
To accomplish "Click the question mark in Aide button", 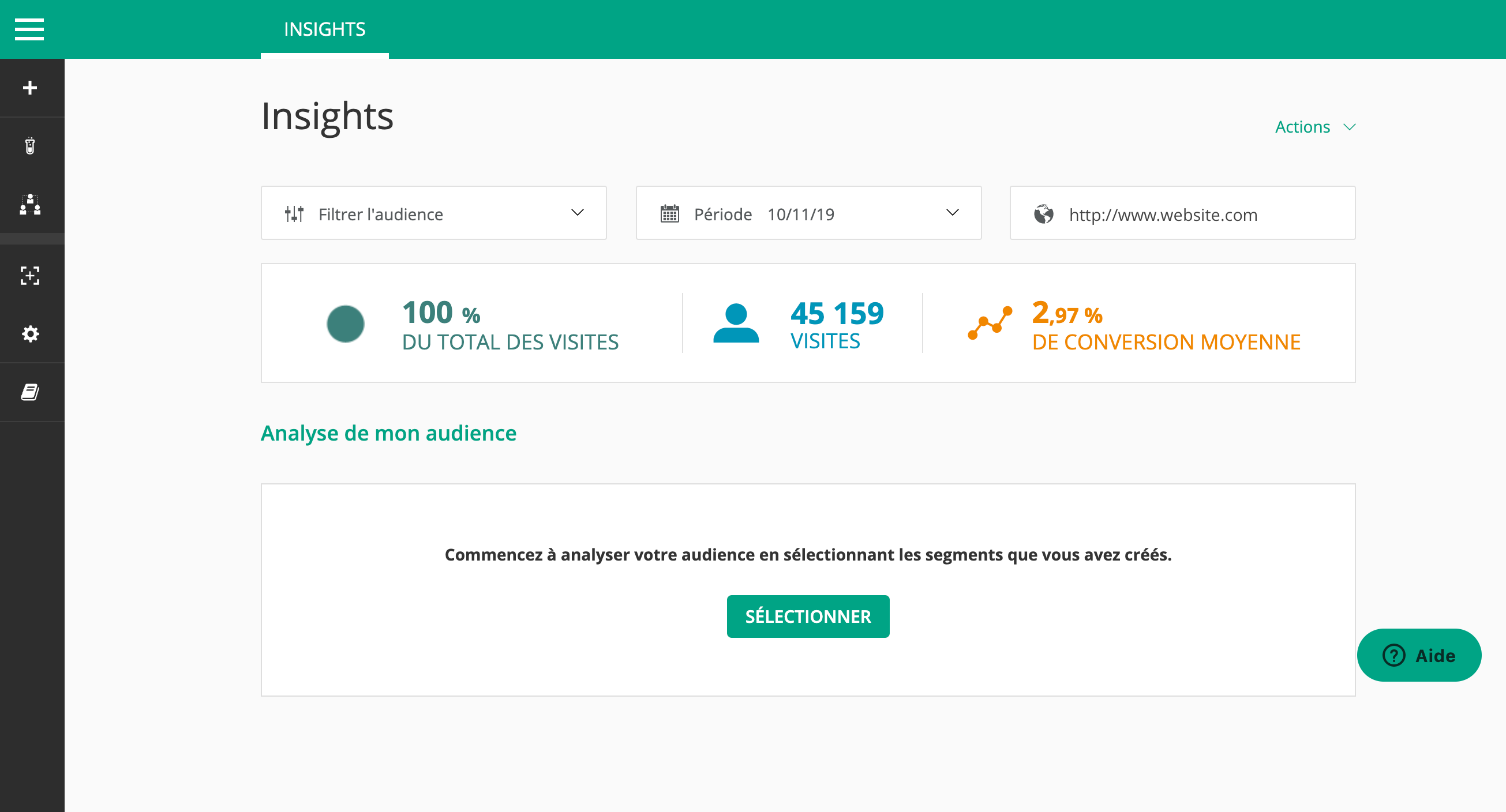I will click(1393, 655).
